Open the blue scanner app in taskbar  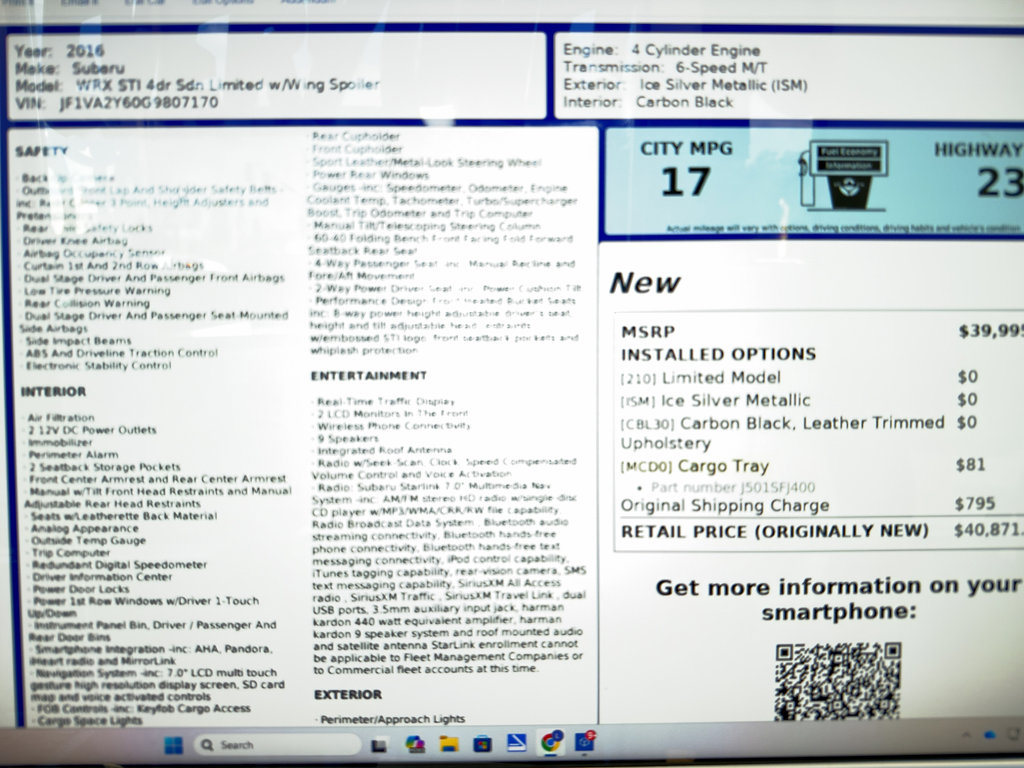(517, 743)
